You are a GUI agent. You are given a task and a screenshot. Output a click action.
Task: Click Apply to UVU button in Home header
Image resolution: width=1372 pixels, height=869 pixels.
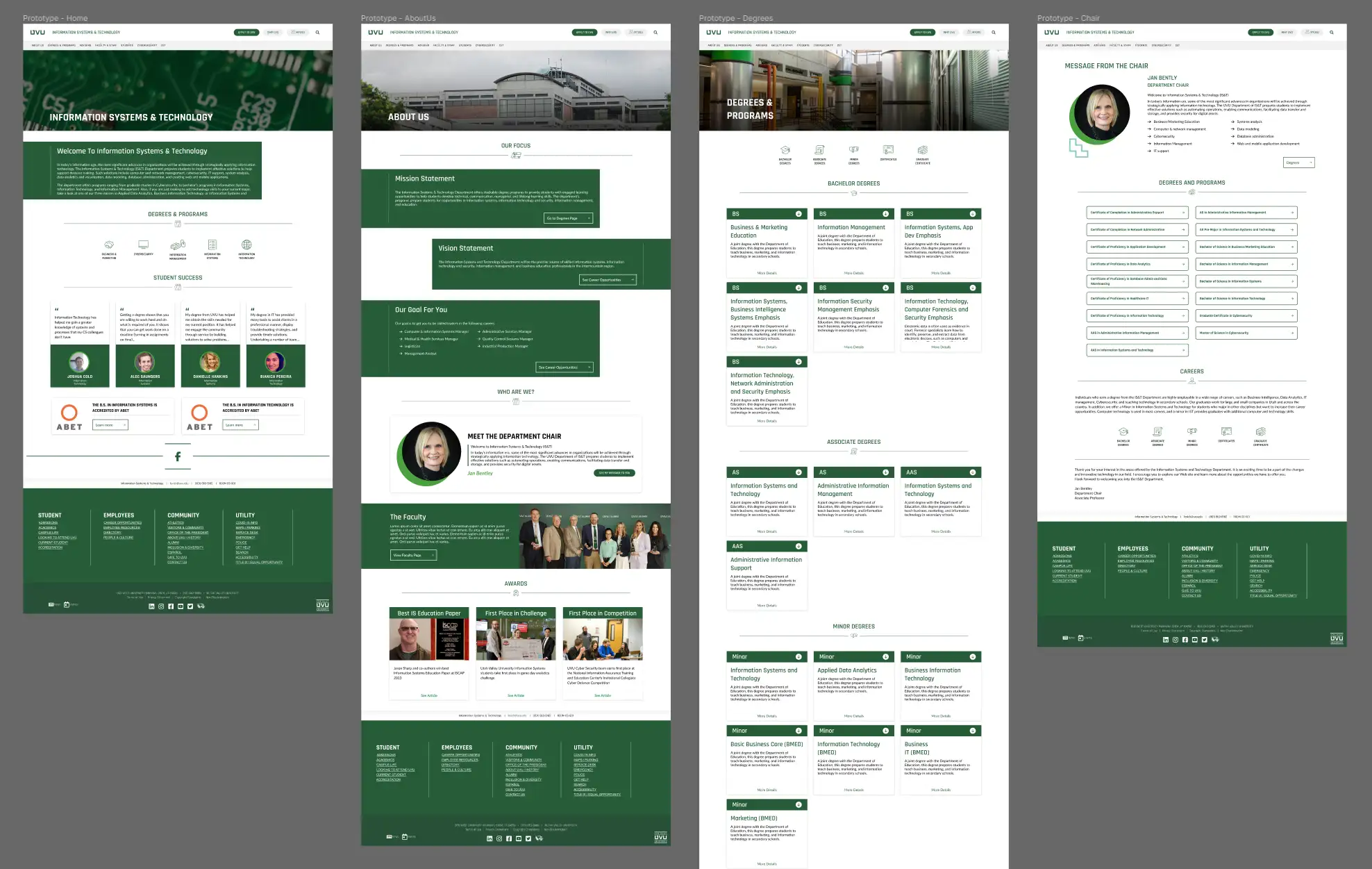(246, 32)
